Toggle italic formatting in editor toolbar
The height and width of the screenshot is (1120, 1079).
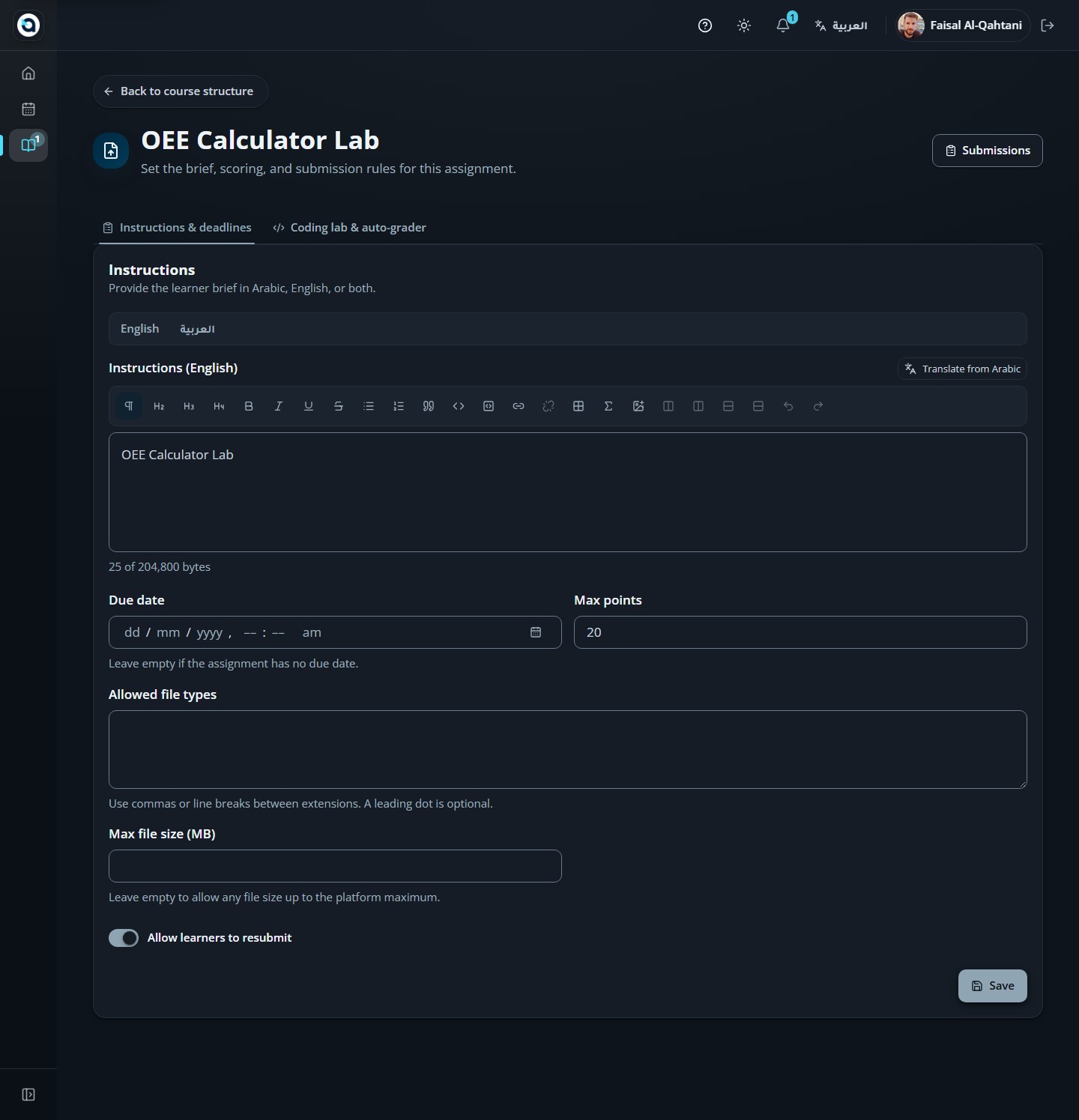tap(279, 406)
